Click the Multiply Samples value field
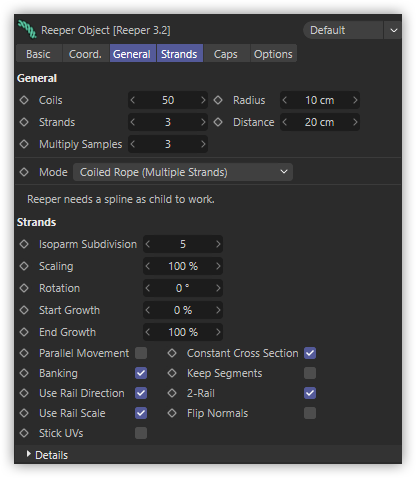This screenshot has height=478, width=416. 168,144
